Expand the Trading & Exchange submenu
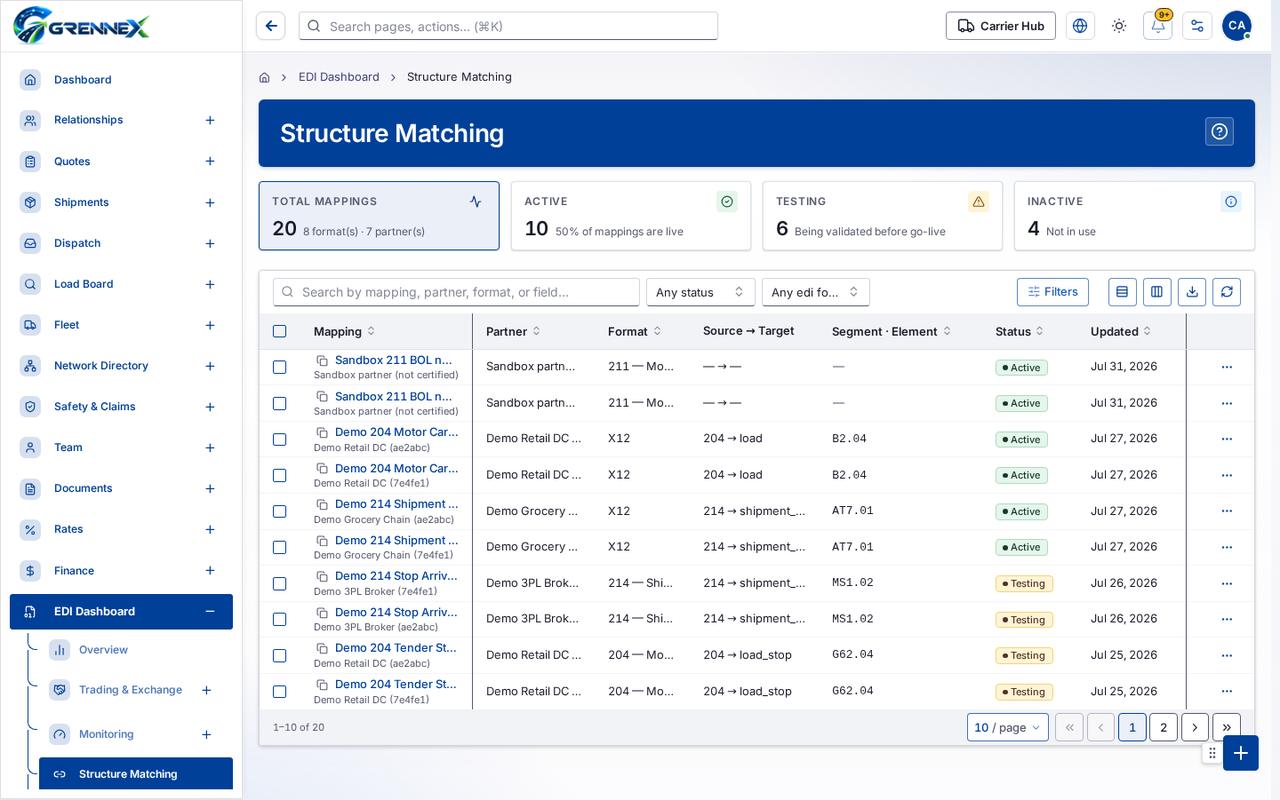 (x=206, y=690)
